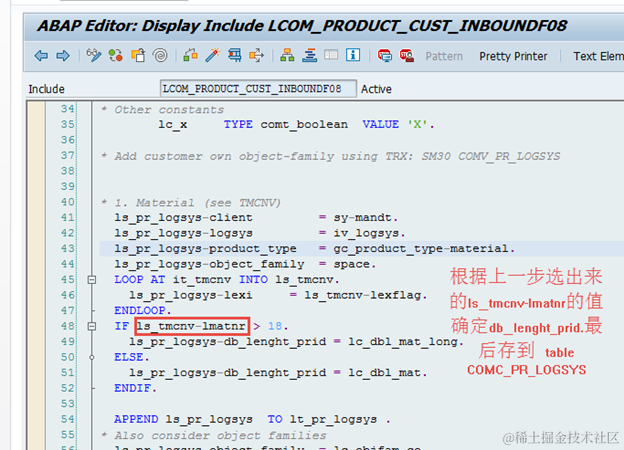Set a session breakpoint with the stop-monitor icon
The height and width of the screenshot is (450, 624).
pyautogui.click(x=384, y=55)
